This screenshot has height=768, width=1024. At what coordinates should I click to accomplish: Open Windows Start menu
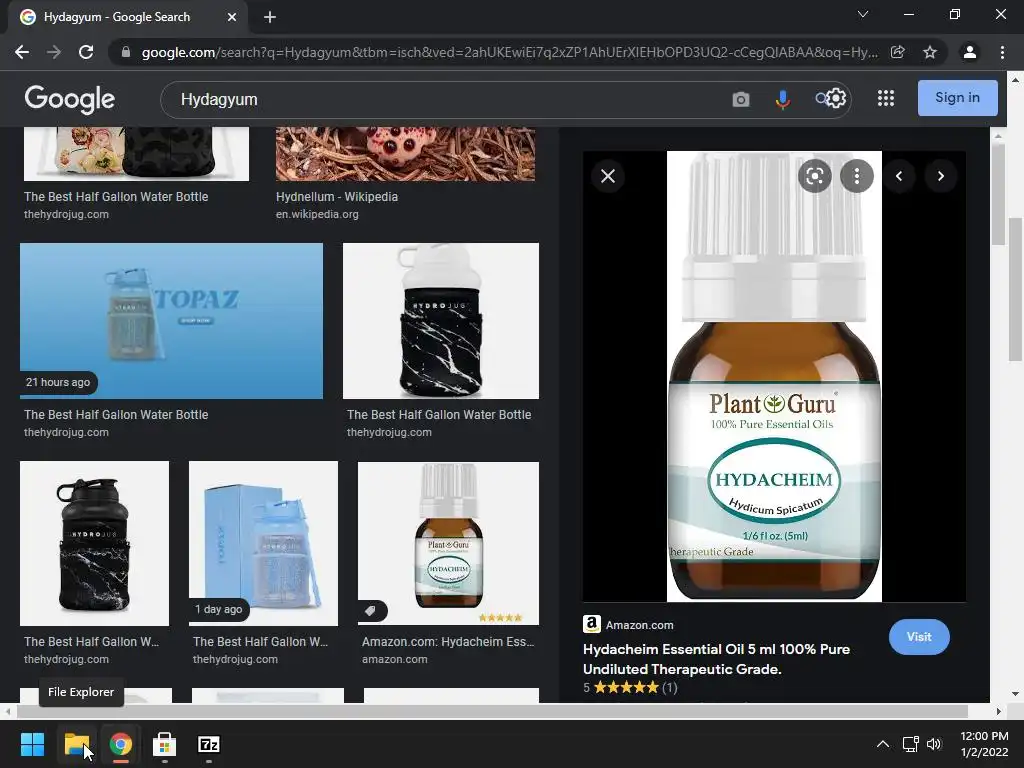(x=32, y=744)
